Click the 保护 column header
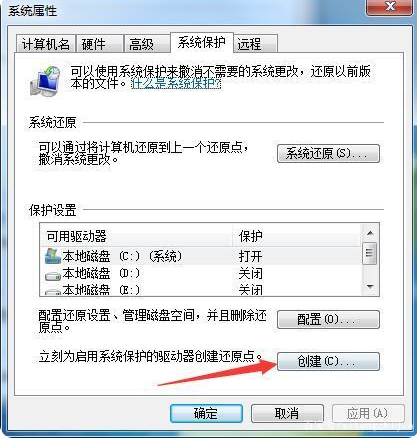The image size is (417, 438). [297, 236]
